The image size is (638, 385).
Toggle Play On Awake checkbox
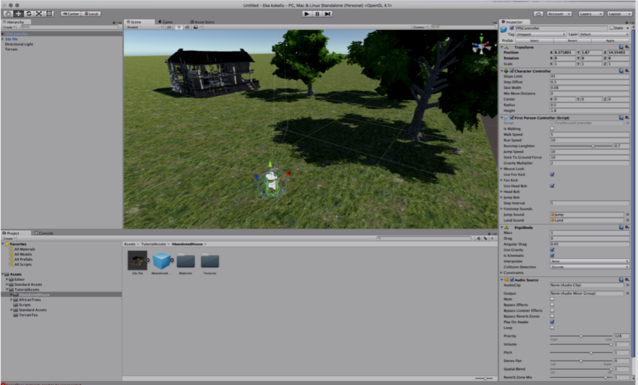[552, 322]
